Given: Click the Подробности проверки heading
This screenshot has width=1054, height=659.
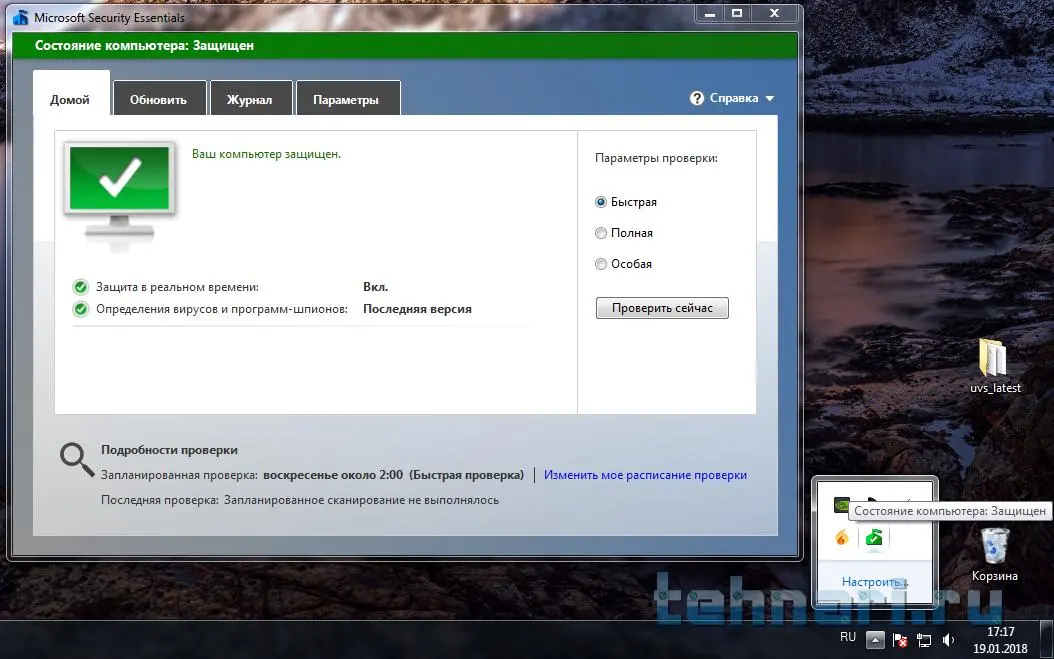Looking at the screenshot, I should pos(169,450).
